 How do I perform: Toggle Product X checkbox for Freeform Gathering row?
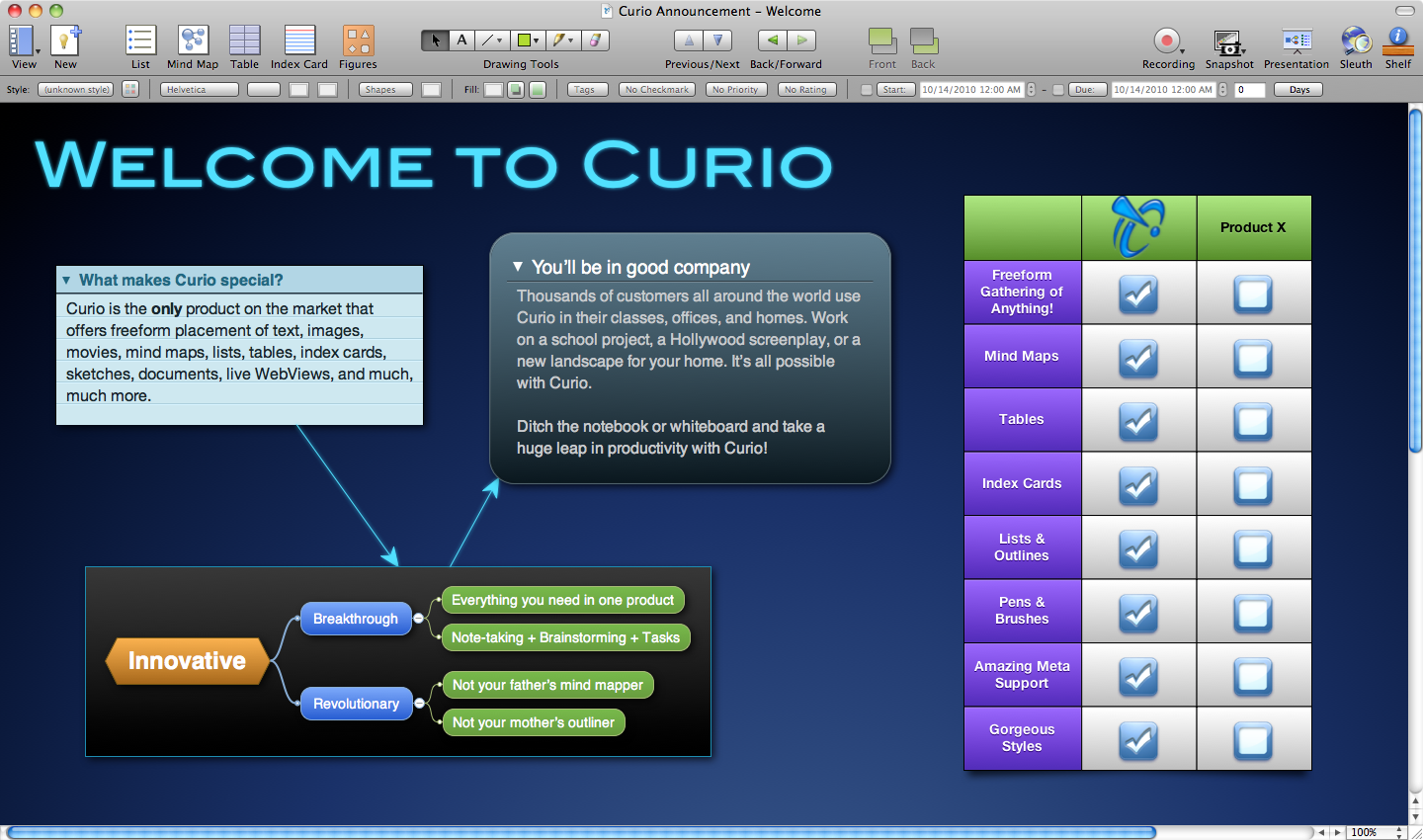[x=1253, y=294]
